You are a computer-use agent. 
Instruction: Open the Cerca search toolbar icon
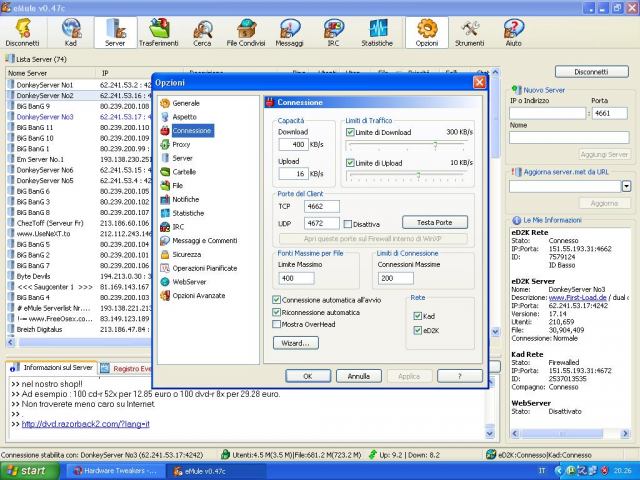(x=203, y=33)
